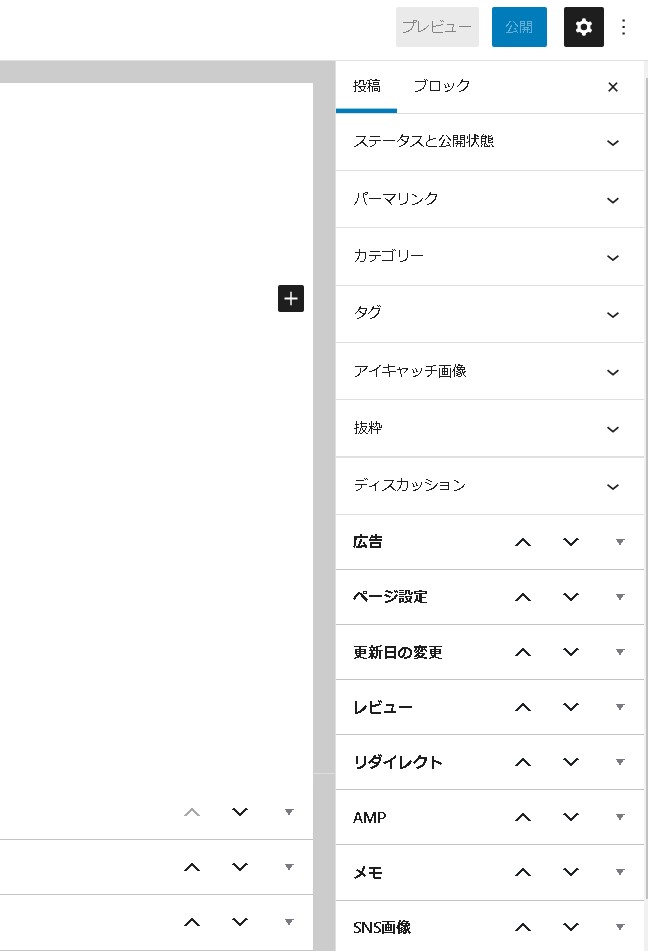Click the プレビュー button
The image size is (648, 951).
[x=437, y=27]
